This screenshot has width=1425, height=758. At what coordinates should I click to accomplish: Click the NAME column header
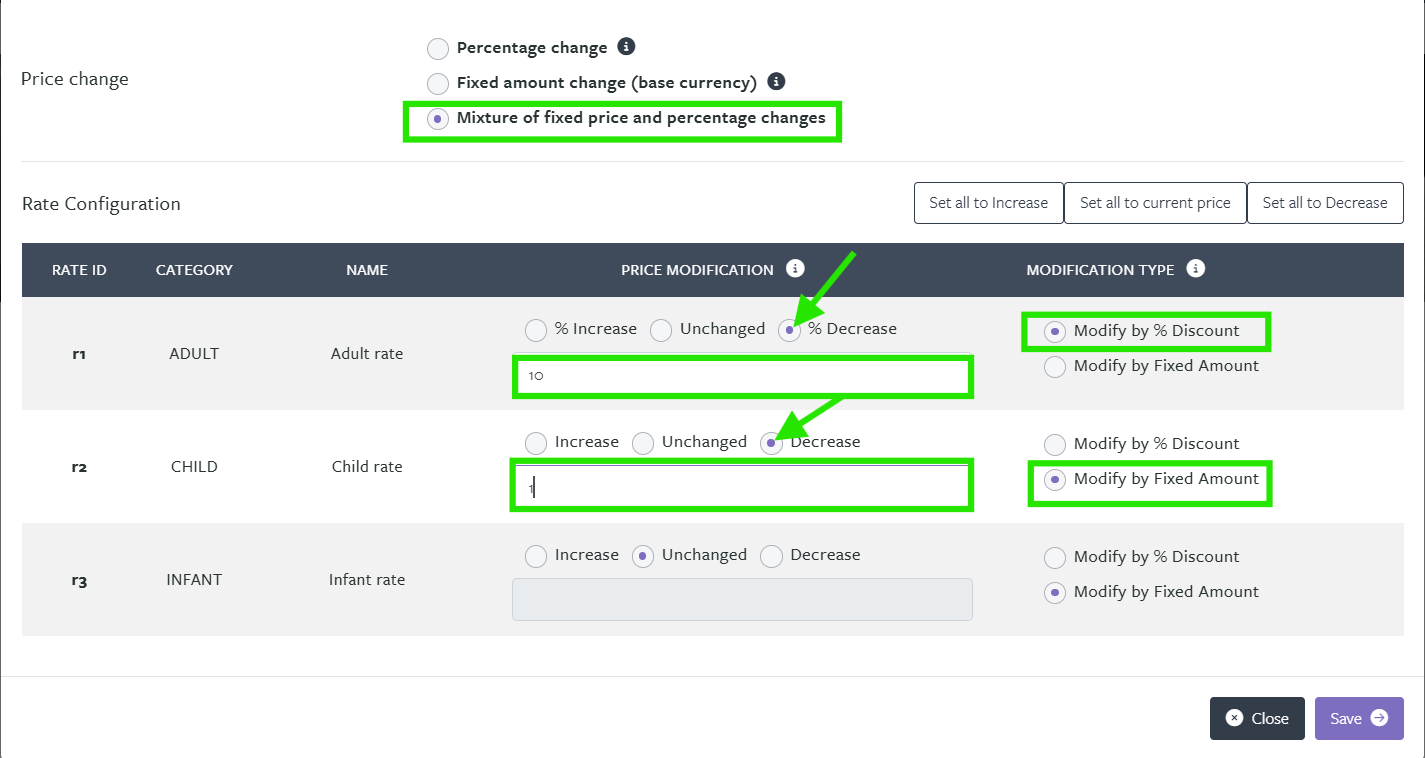point(367,270)
